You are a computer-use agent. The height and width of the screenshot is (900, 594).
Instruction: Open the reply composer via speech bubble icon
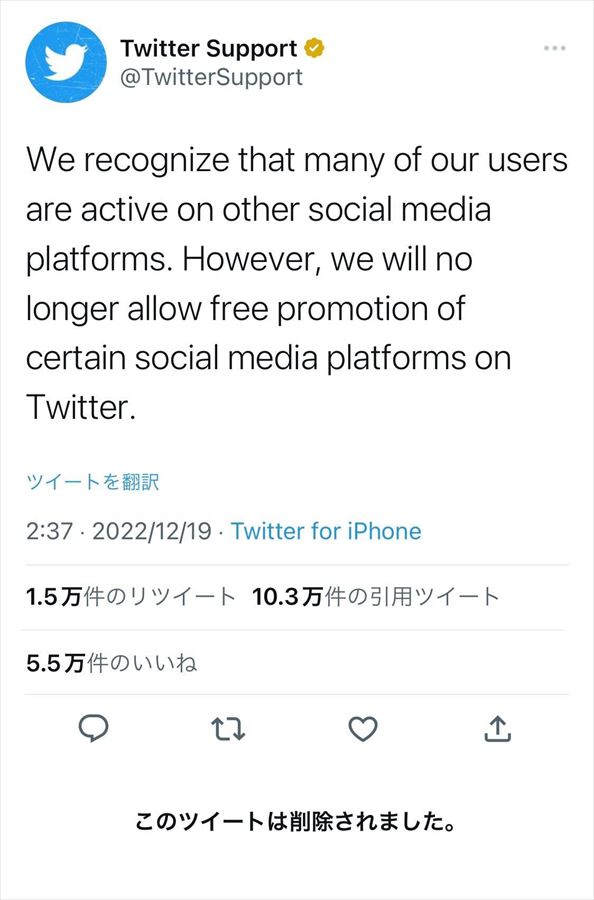(x=93, y=729)
